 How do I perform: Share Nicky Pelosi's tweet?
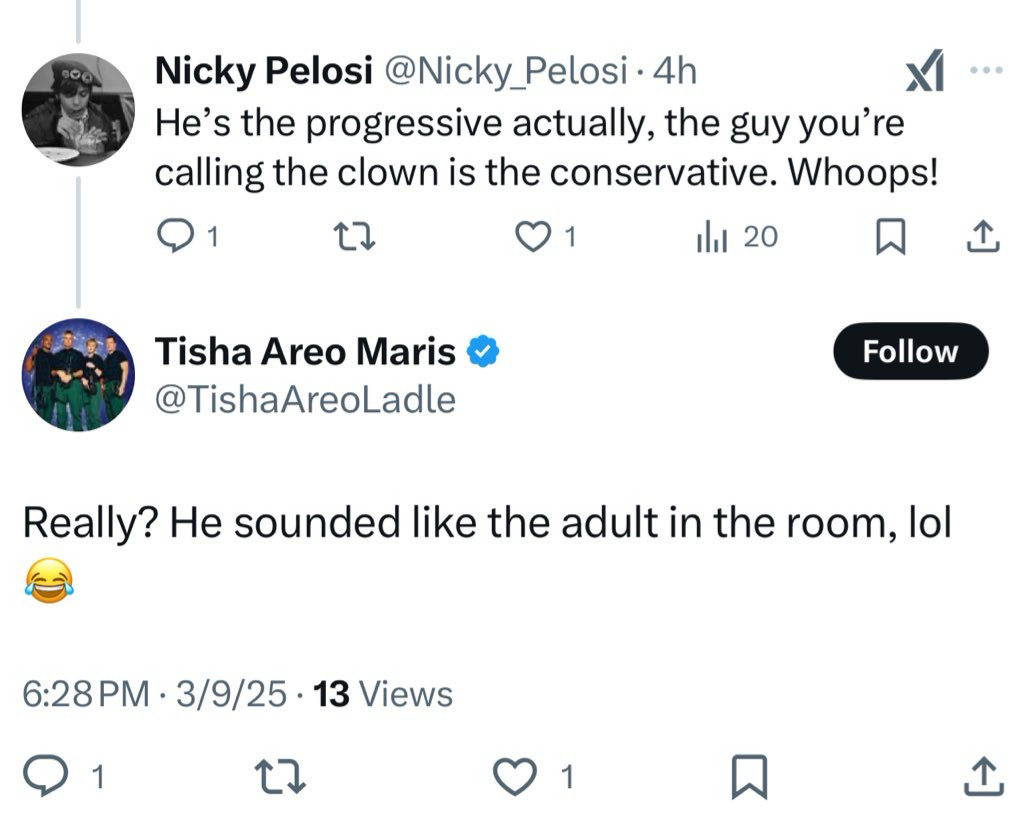click(x=983, y=236)
